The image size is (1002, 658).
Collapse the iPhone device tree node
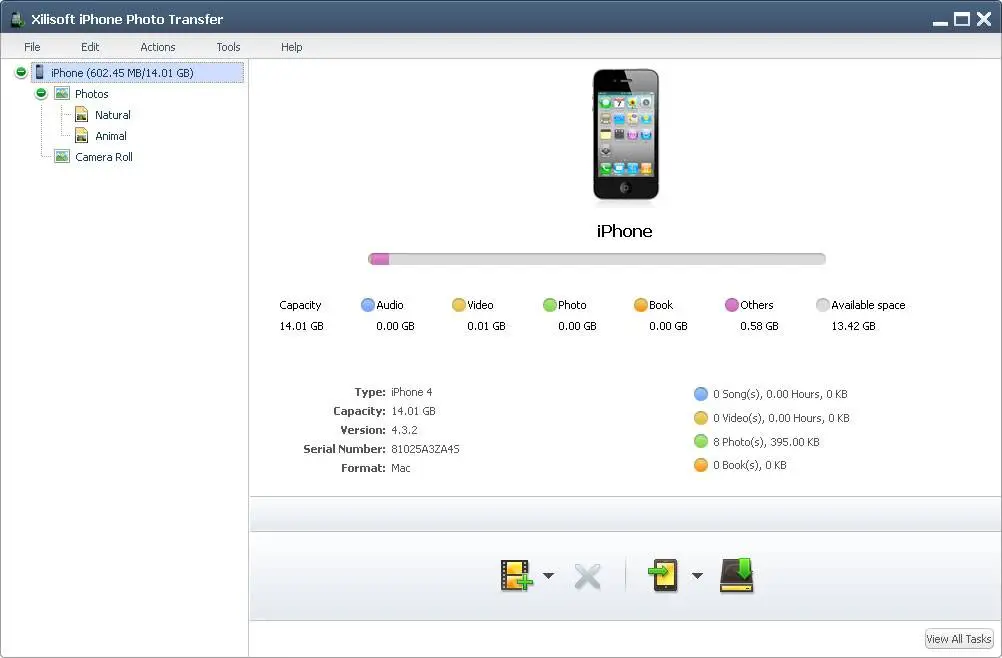pos(21,73)
